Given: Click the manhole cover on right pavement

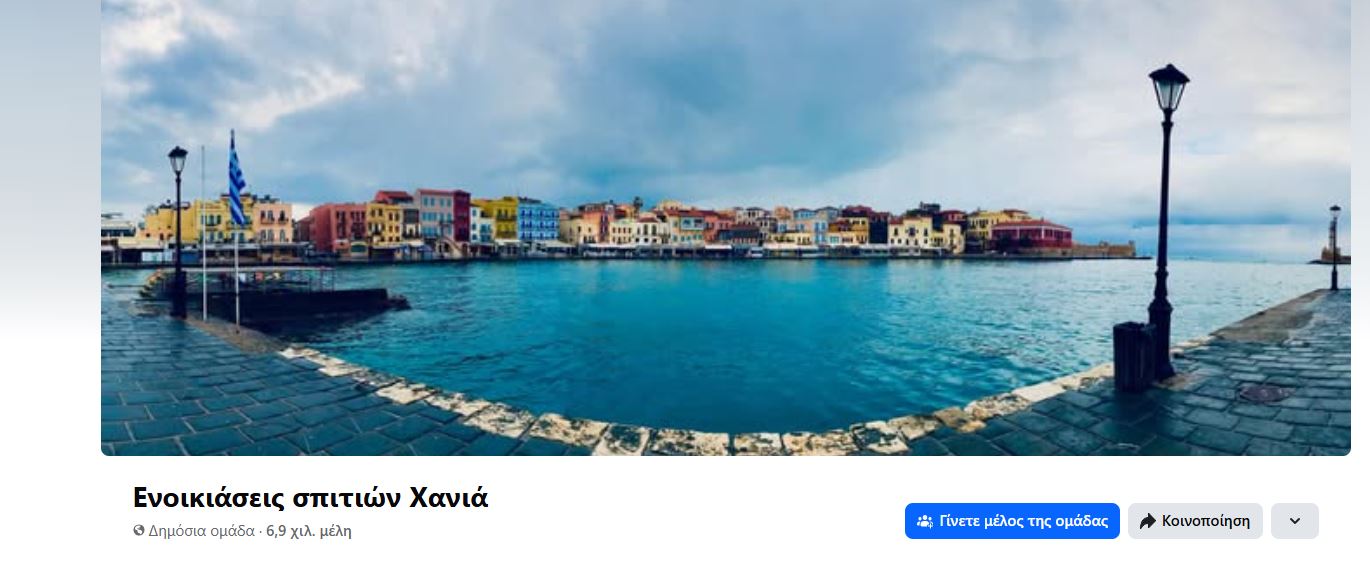Looking at the screenshot, I should click(1266, 393).
